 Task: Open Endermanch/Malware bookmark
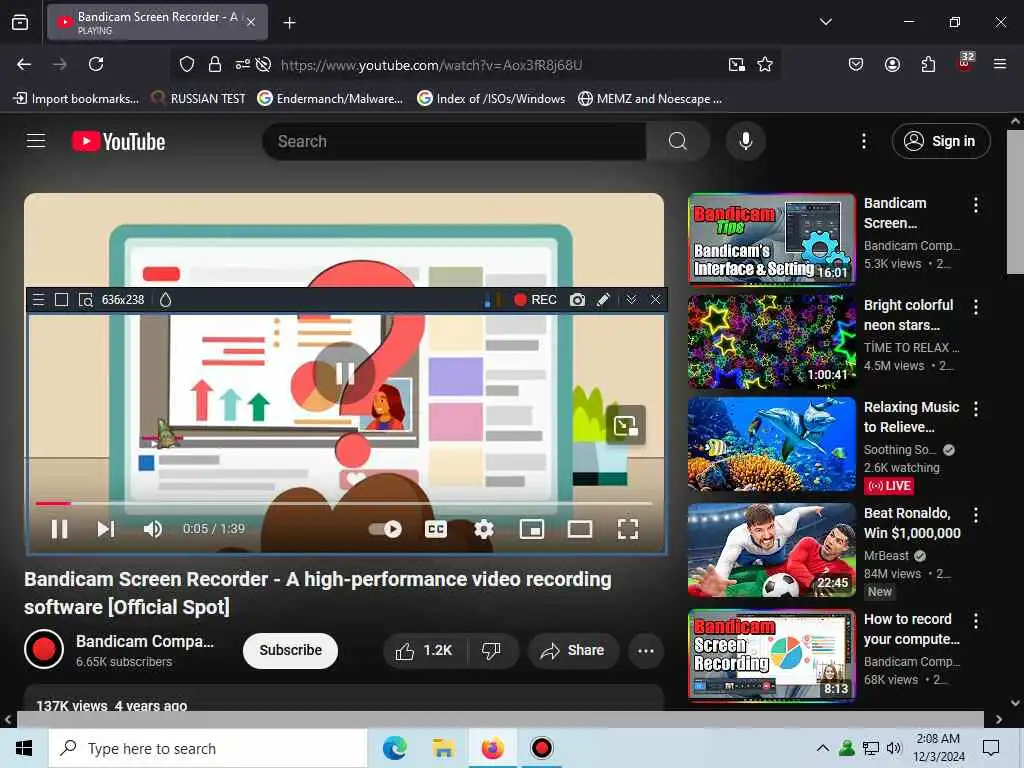click(x=330, y=99)
